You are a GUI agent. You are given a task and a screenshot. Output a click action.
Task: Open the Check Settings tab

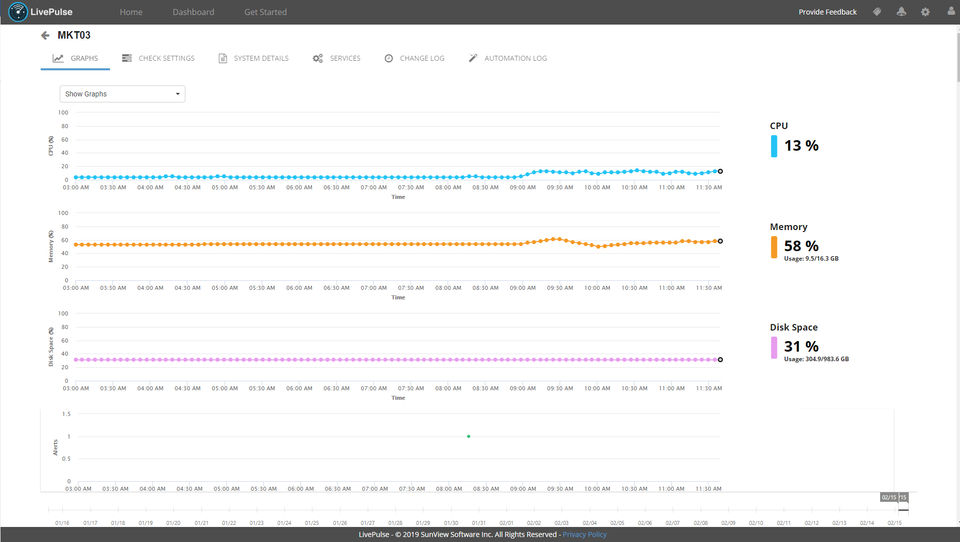pos(158,58)
